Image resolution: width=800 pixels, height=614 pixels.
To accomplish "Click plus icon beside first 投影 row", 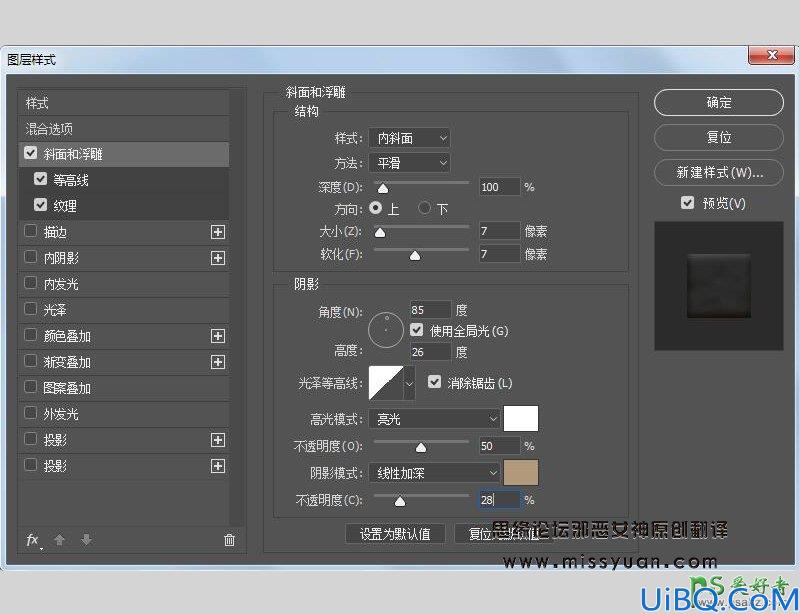I will click(x=218, y=440).
